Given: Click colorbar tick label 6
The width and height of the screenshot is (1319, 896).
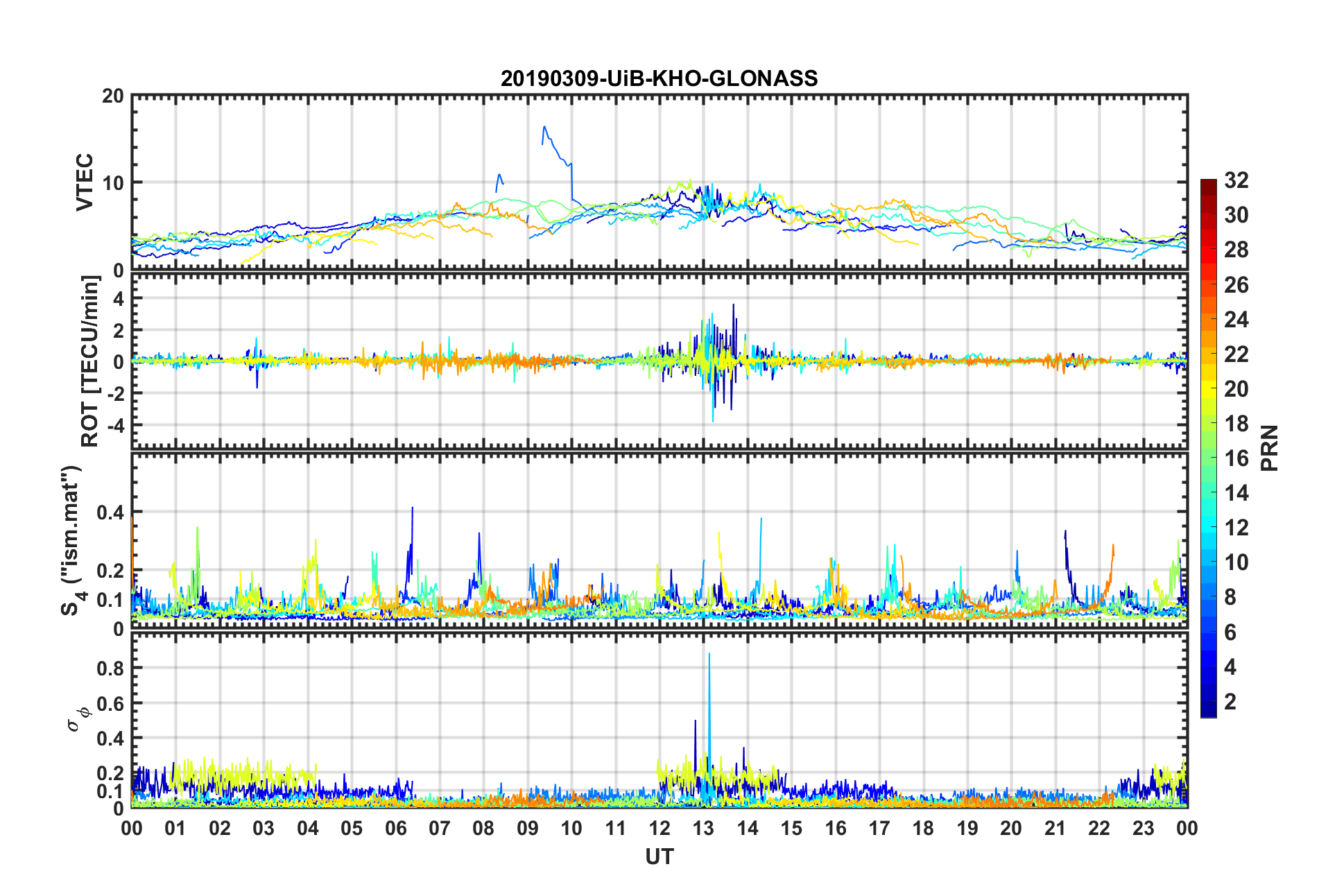Looking at the screenshot, I should click(1230, 632).
